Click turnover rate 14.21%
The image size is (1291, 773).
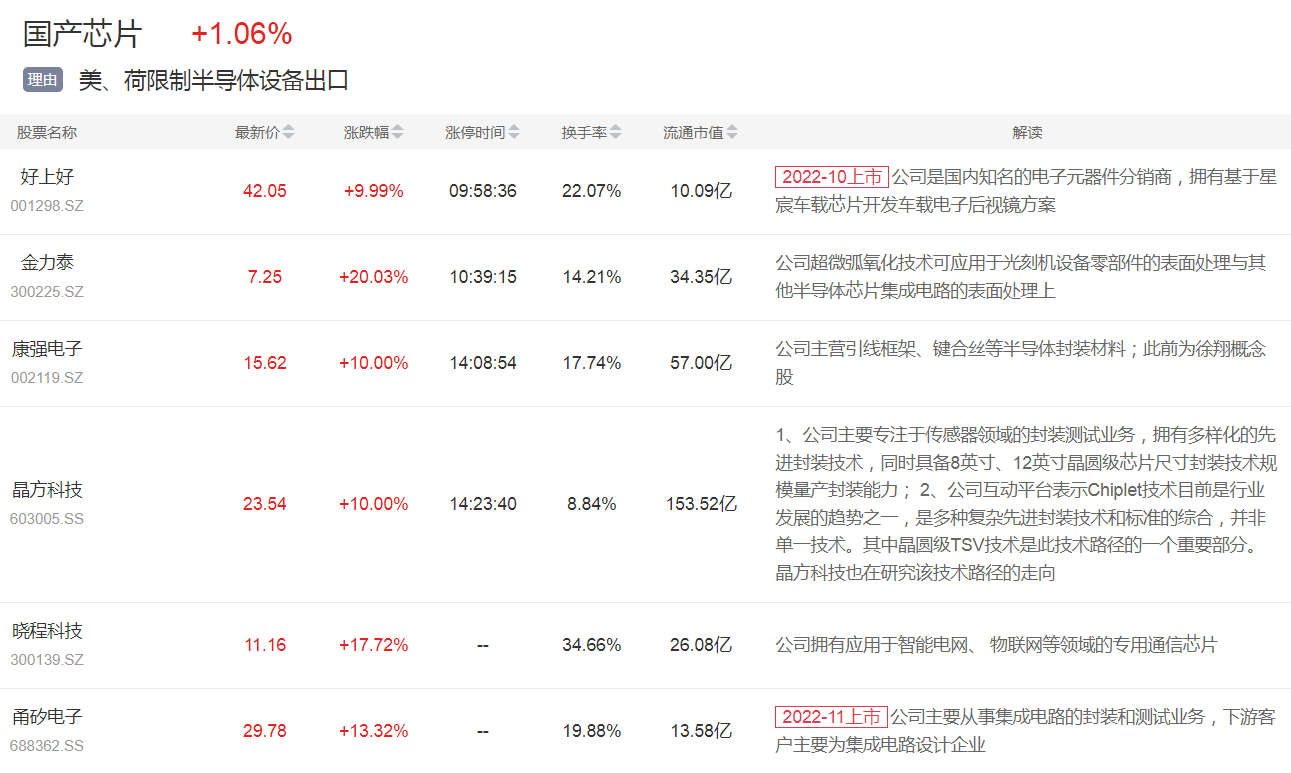[592, 277]
